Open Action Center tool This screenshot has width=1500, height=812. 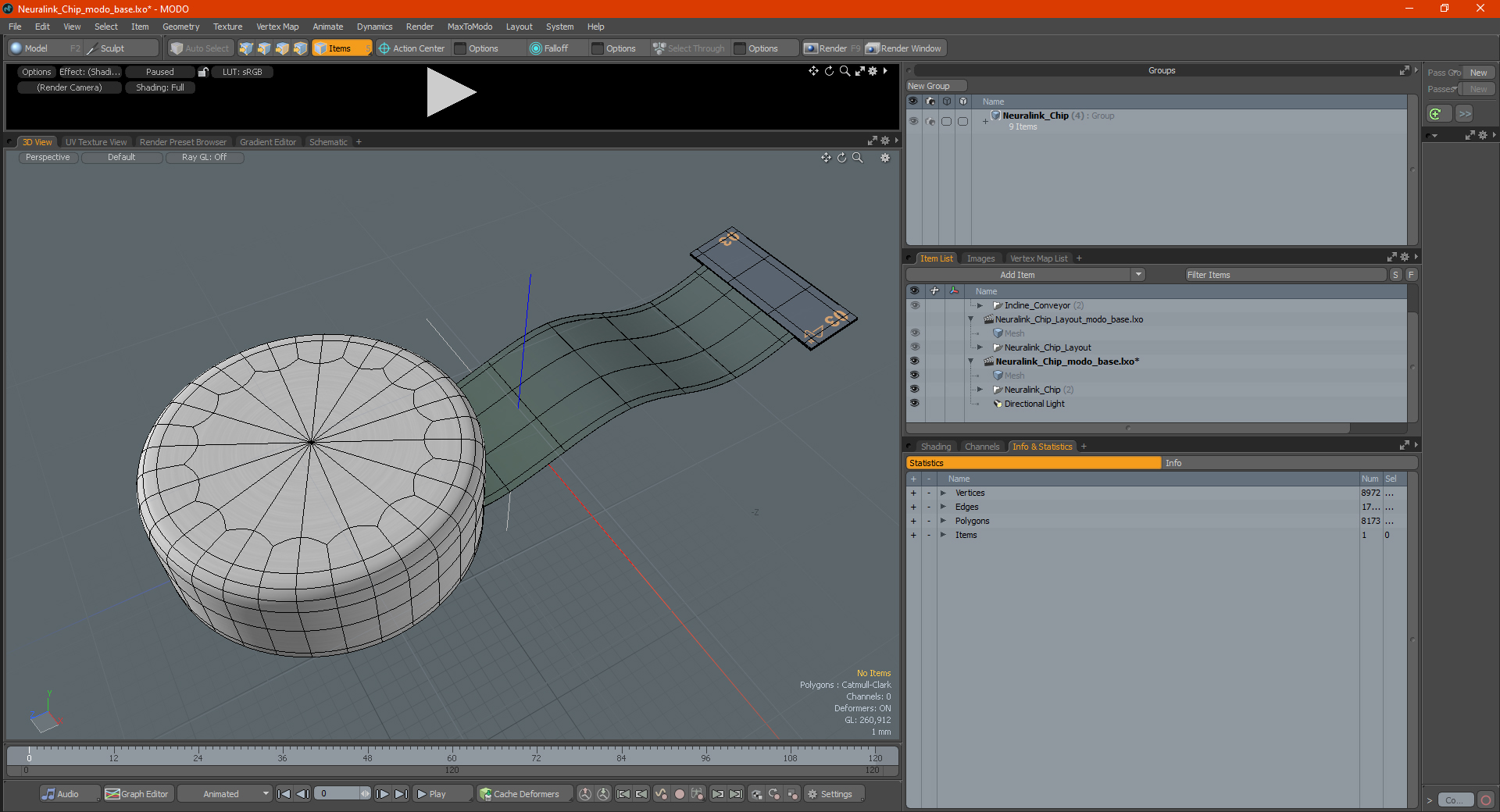click(x=412, y=48)
